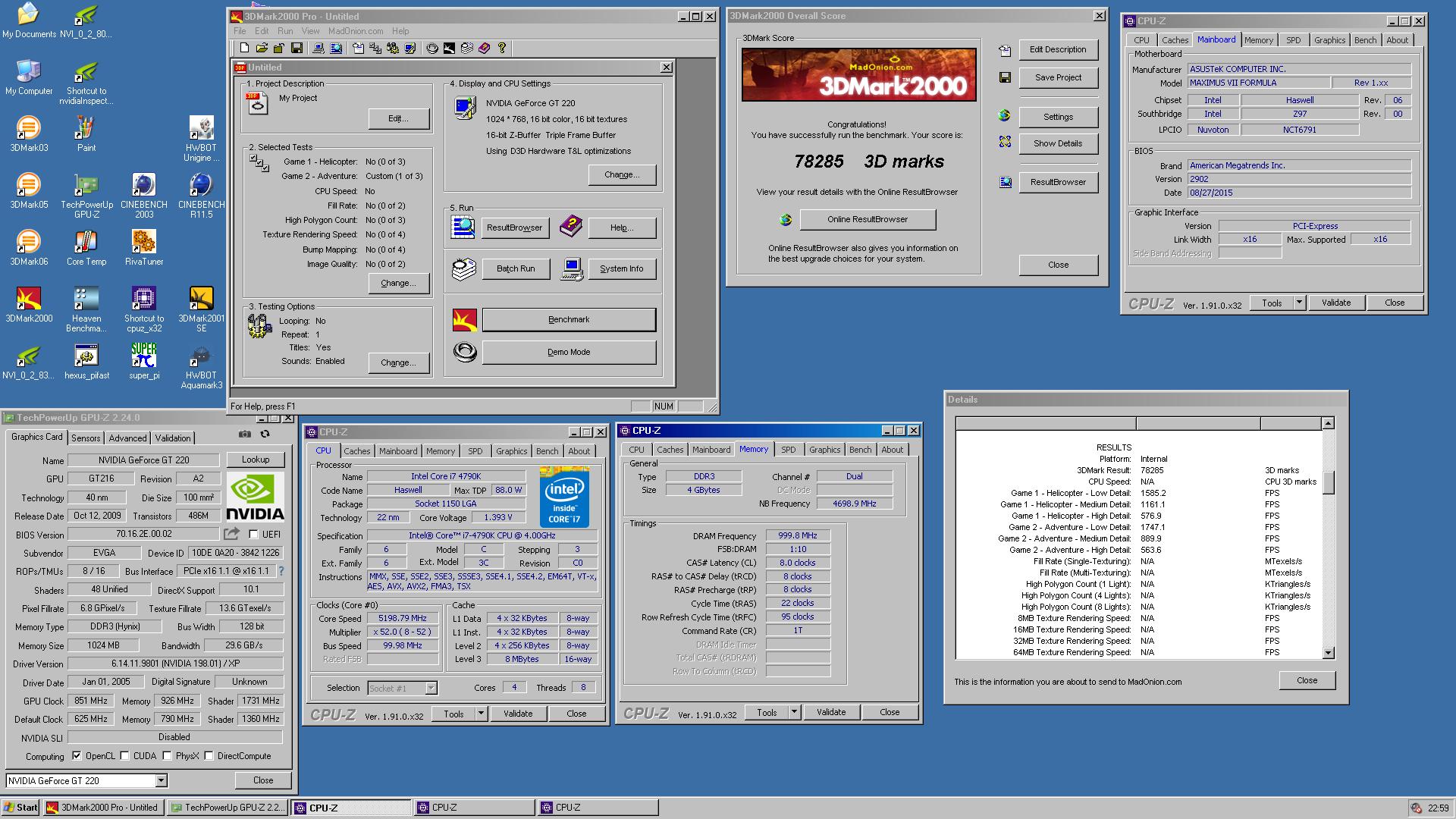Screen dimensions: 1456x819
Task: Click the Lookup button in GPU-Z
Action: [256, 460]
